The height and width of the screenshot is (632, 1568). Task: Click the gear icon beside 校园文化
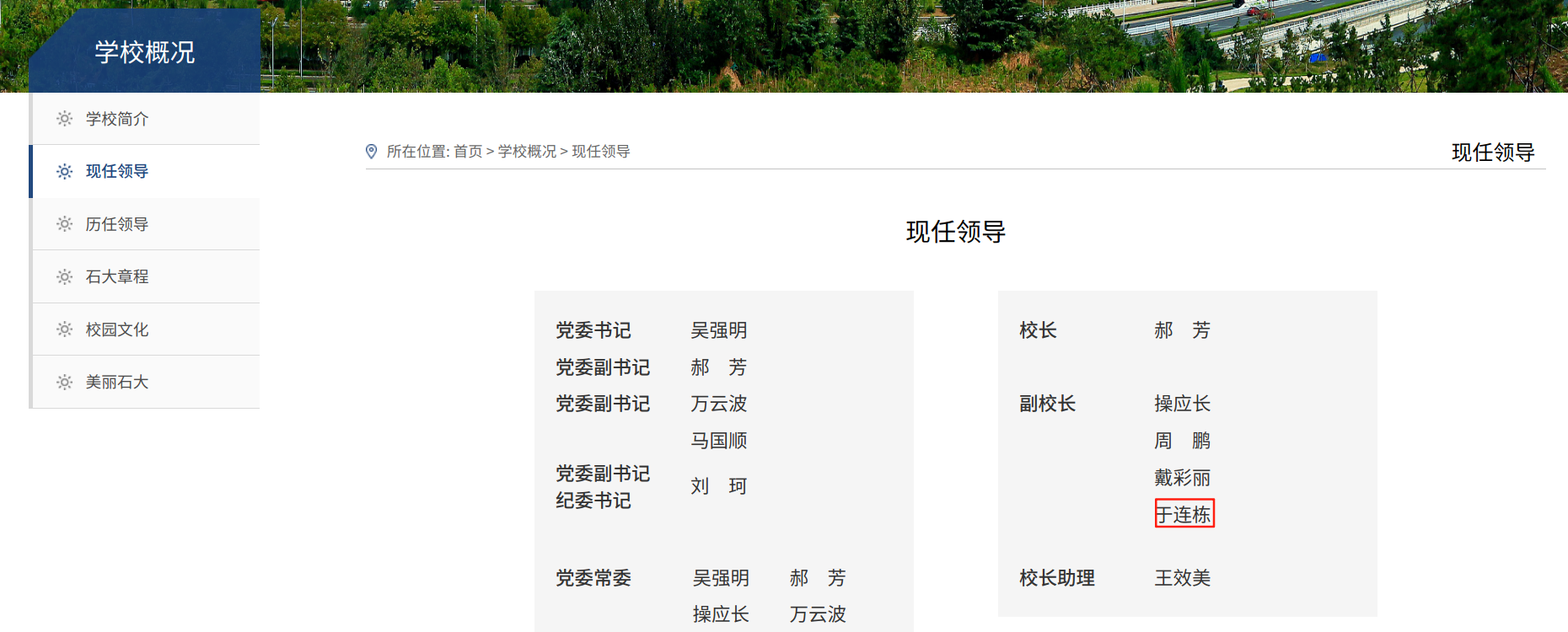[64, 329]
